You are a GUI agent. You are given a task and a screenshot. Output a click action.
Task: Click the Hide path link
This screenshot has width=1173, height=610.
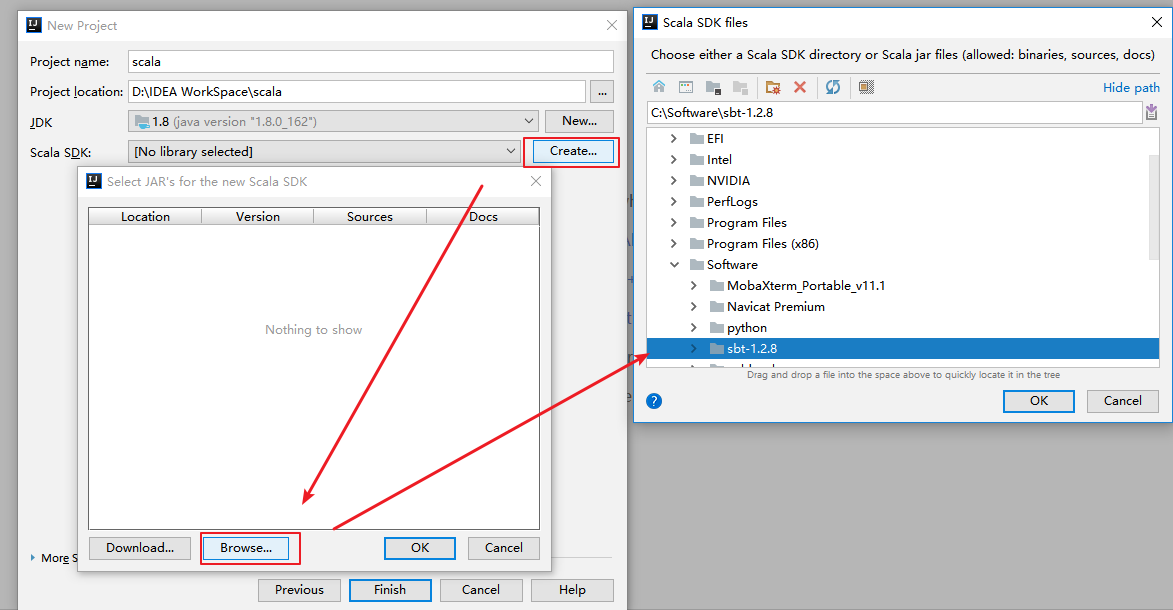click(x=1131, y=88)
